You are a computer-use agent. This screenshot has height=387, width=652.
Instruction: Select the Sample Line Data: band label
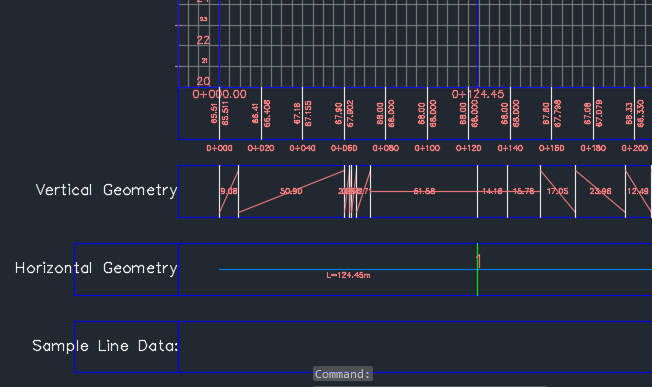click(105, 346)
